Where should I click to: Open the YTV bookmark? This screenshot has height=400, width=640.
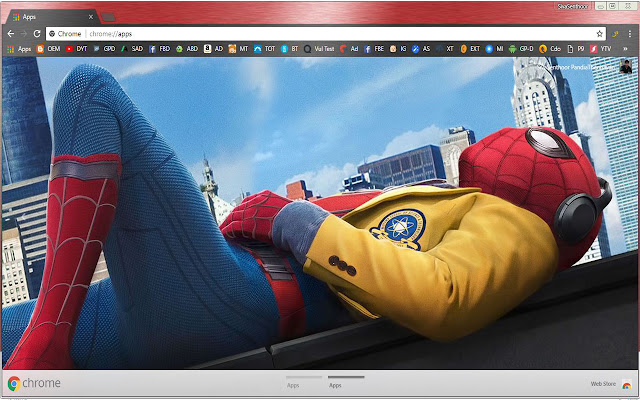[600, 49]
